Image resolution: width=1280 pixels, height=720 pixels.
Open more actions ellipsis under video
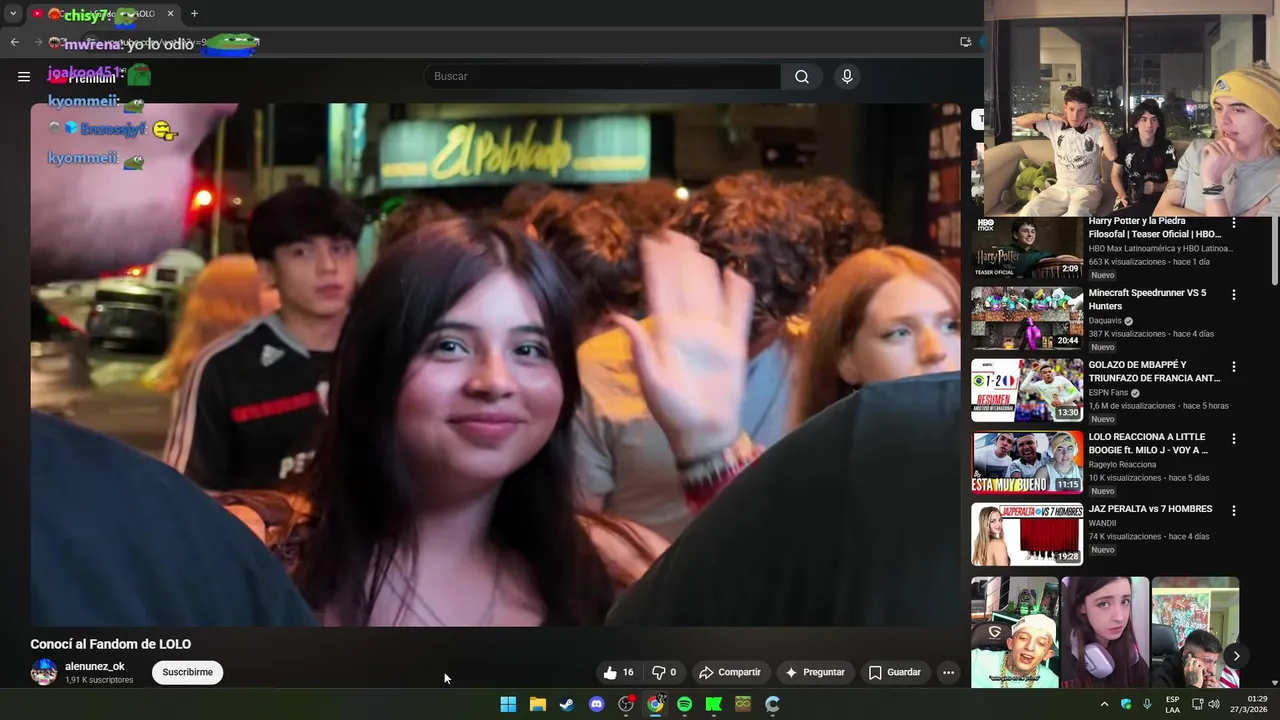coord(948,672)
